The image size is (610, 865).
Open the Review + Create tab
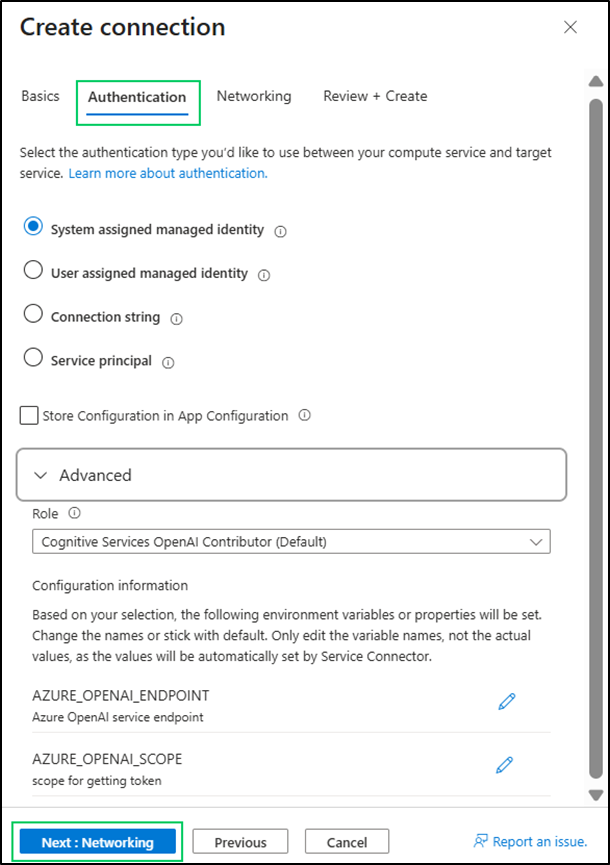tap(375, 97)
